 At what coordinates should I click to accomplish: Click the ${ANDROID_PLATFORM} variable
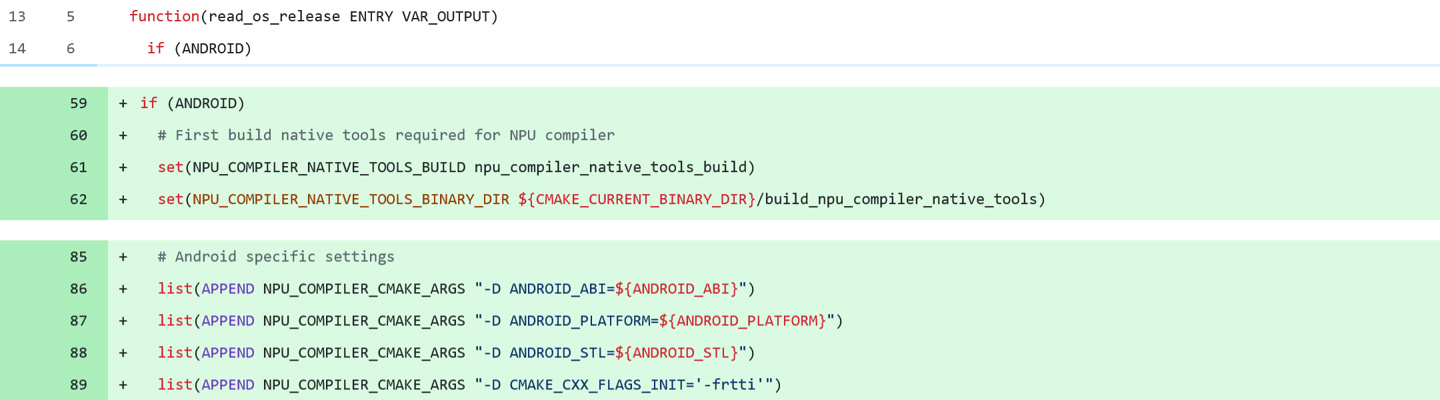tap(742, 321)
